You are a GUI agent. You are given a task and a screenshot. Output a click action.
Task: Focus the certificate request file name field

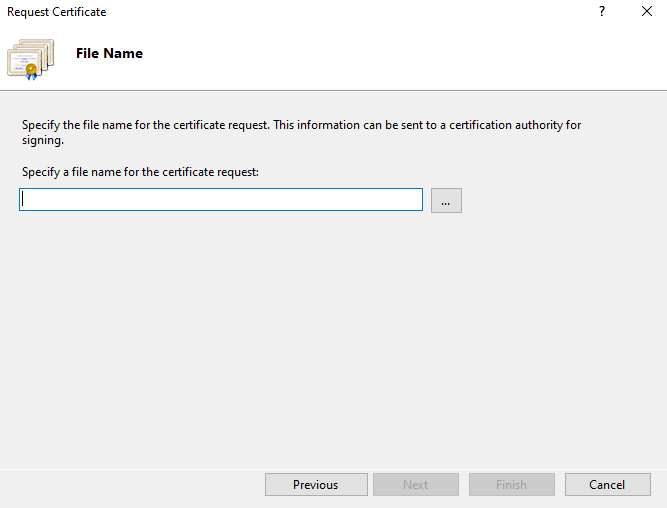pos(221,200)
